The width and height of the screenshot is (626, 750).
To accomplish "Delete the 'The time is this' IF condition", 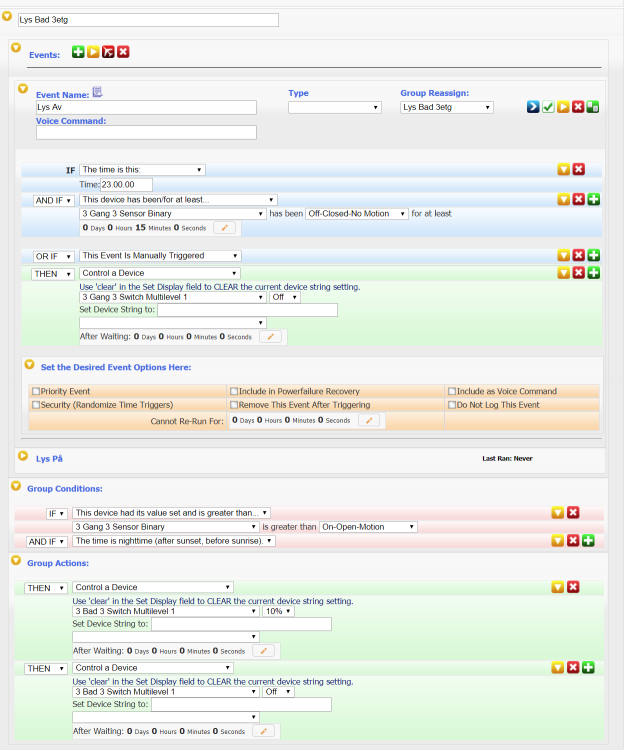I will click(x=578, y=170).
